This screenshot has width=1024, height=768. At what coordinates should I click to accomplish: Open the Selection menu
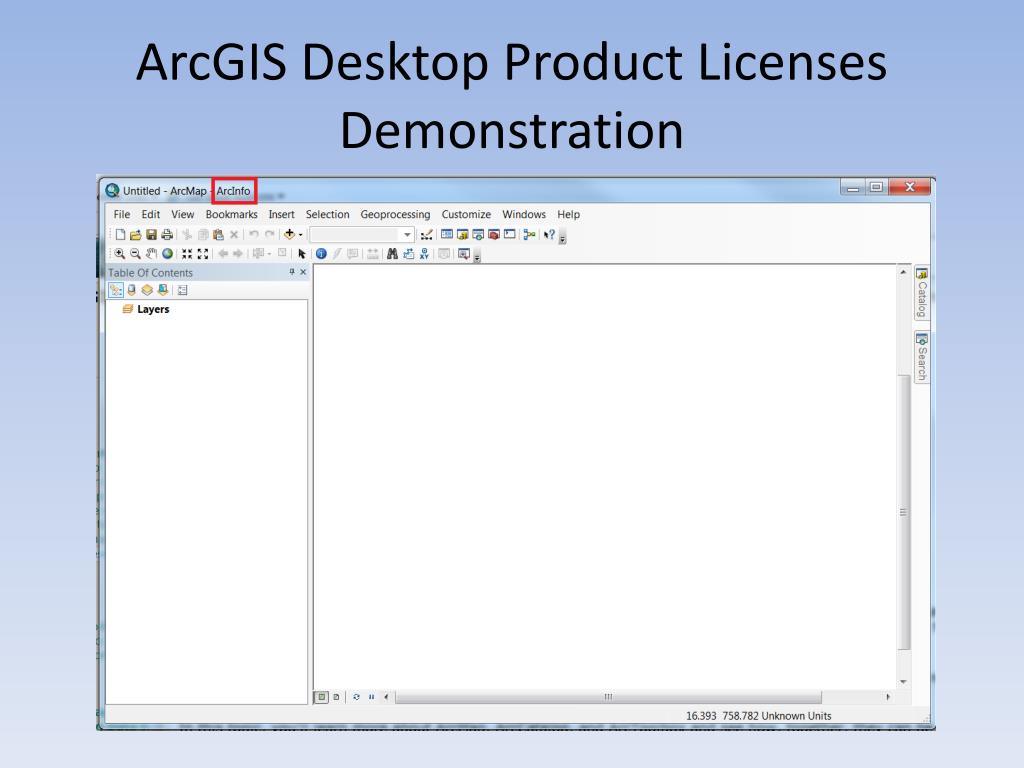(328, 214)
